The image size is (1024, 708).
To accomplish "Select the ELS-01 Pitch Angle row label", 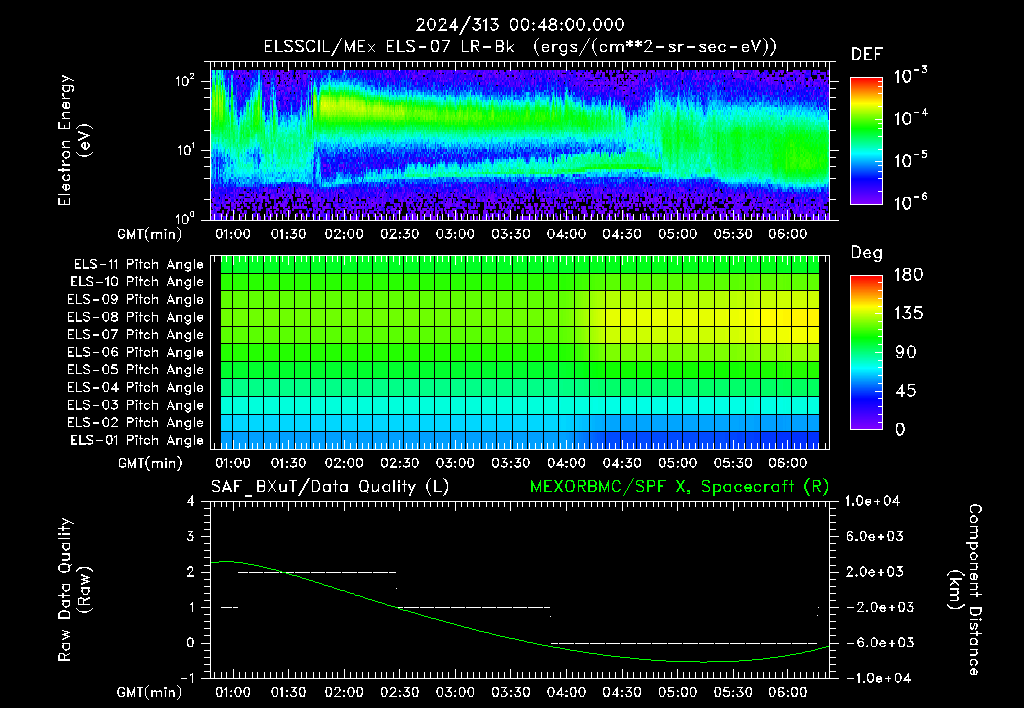I will pyautogui.click(x=137, y=440).
